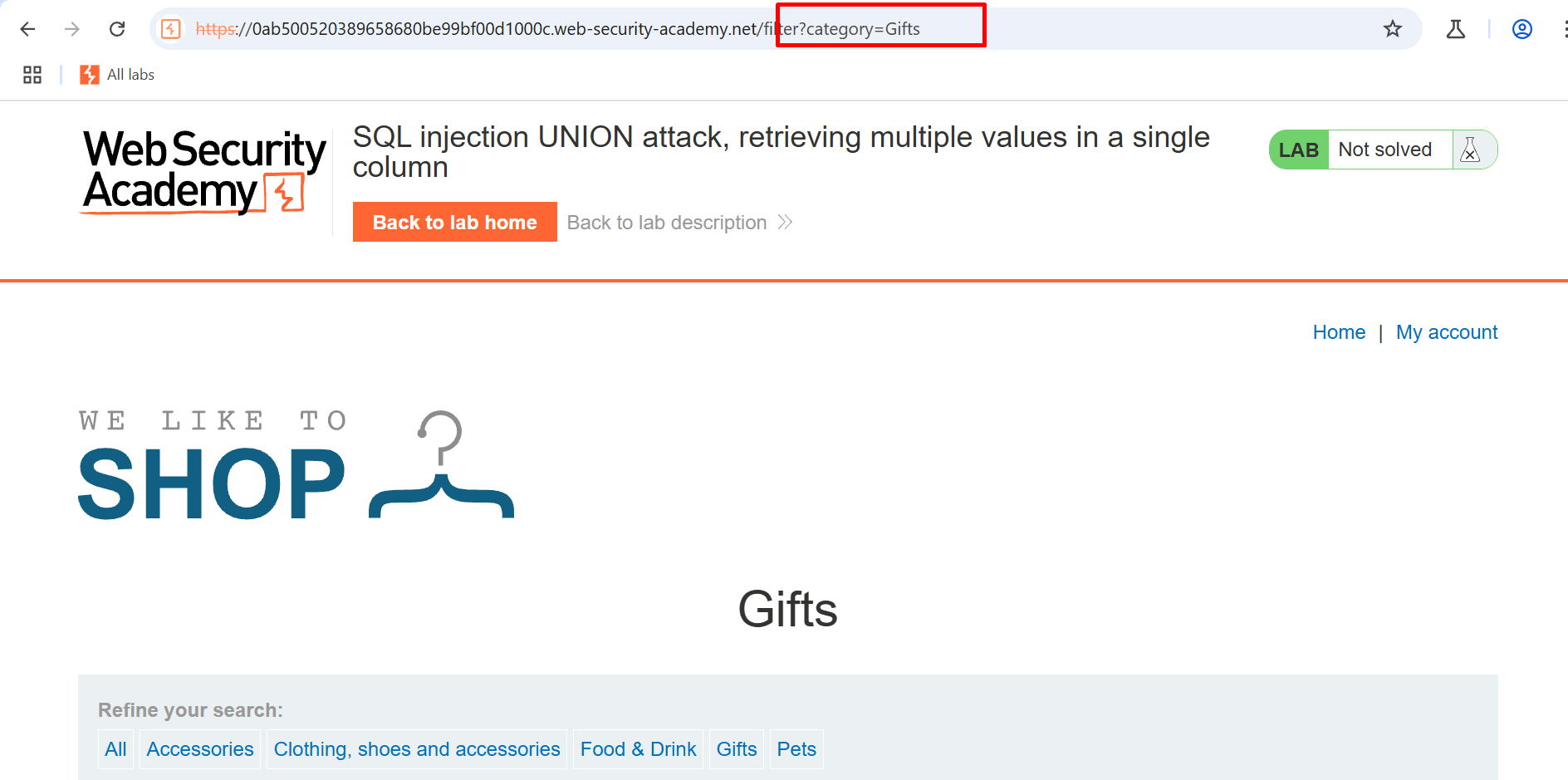
Task: Filter by Accessories category
Action: point(200,749)
